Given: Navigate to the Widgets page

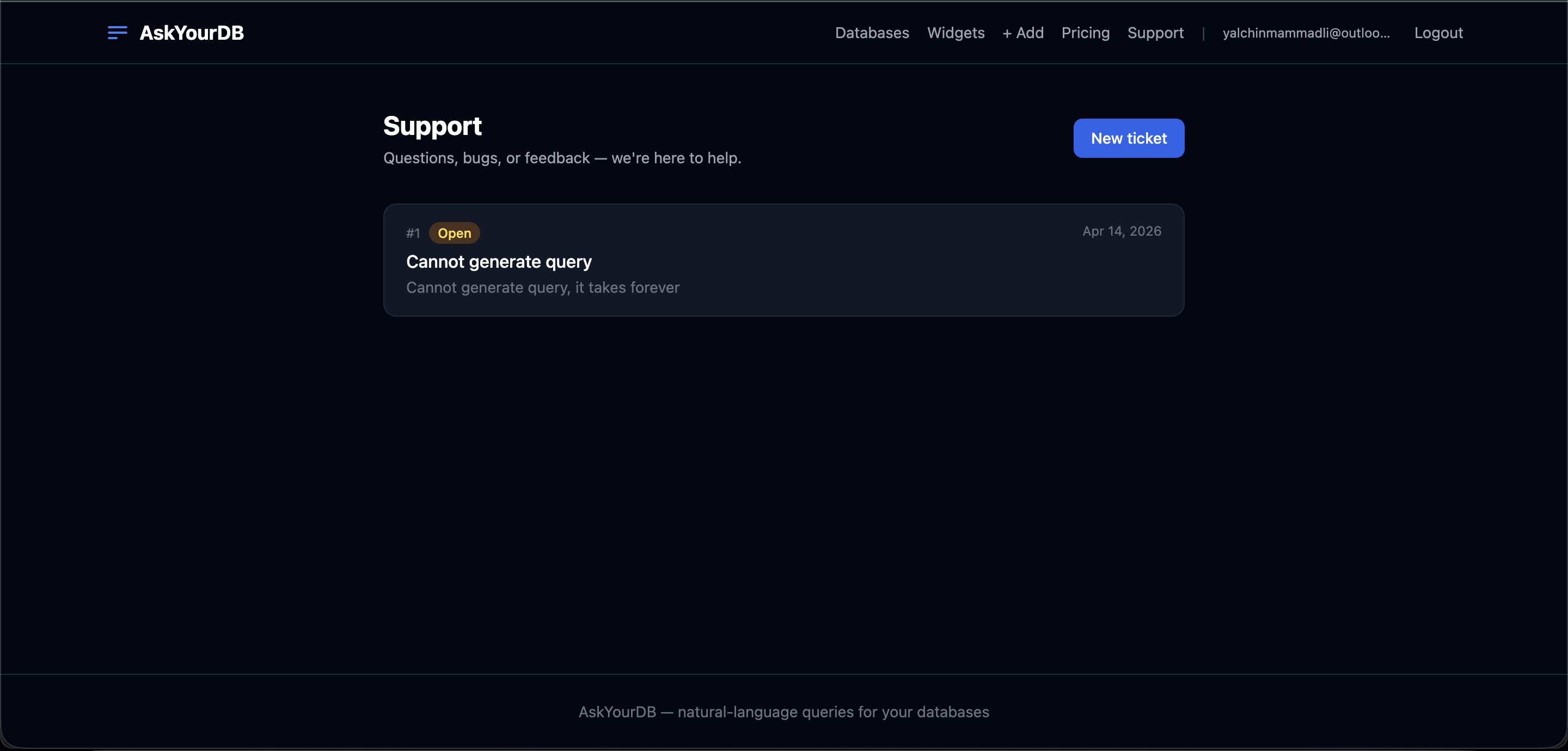Looking at the screenshot, I should 955,33.
